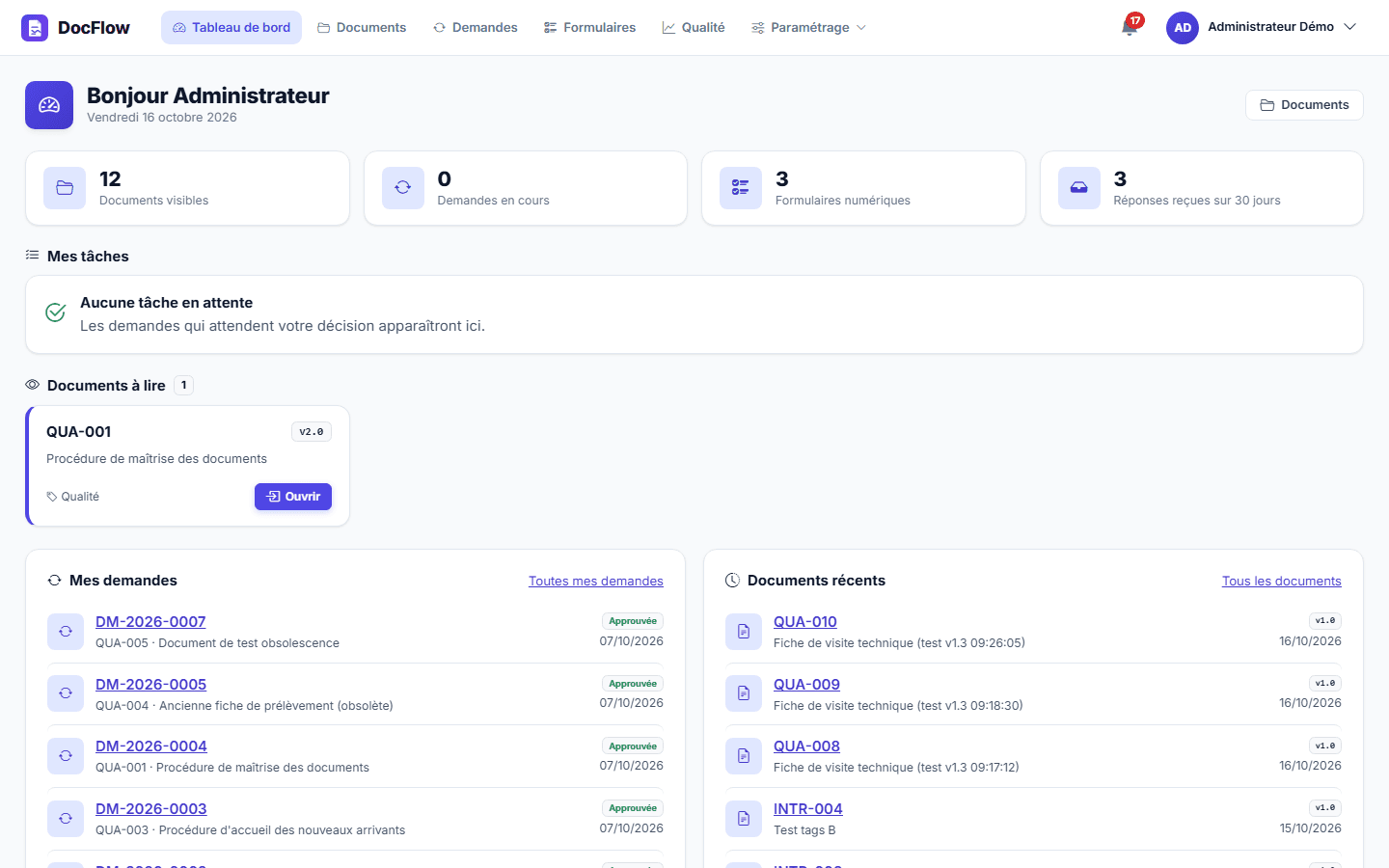The image size is (1389, 868).
Task: Click the document icon next to INTR-004
Action: pyautogui.click(x=744, y=819)
